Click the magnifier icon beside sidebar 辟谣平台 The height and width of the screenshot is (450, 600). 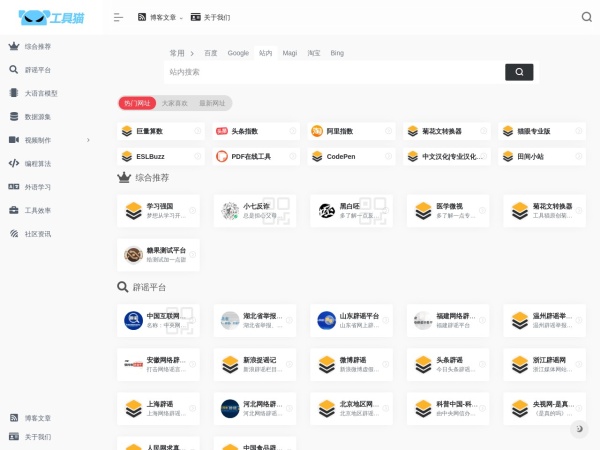[14, 70]
